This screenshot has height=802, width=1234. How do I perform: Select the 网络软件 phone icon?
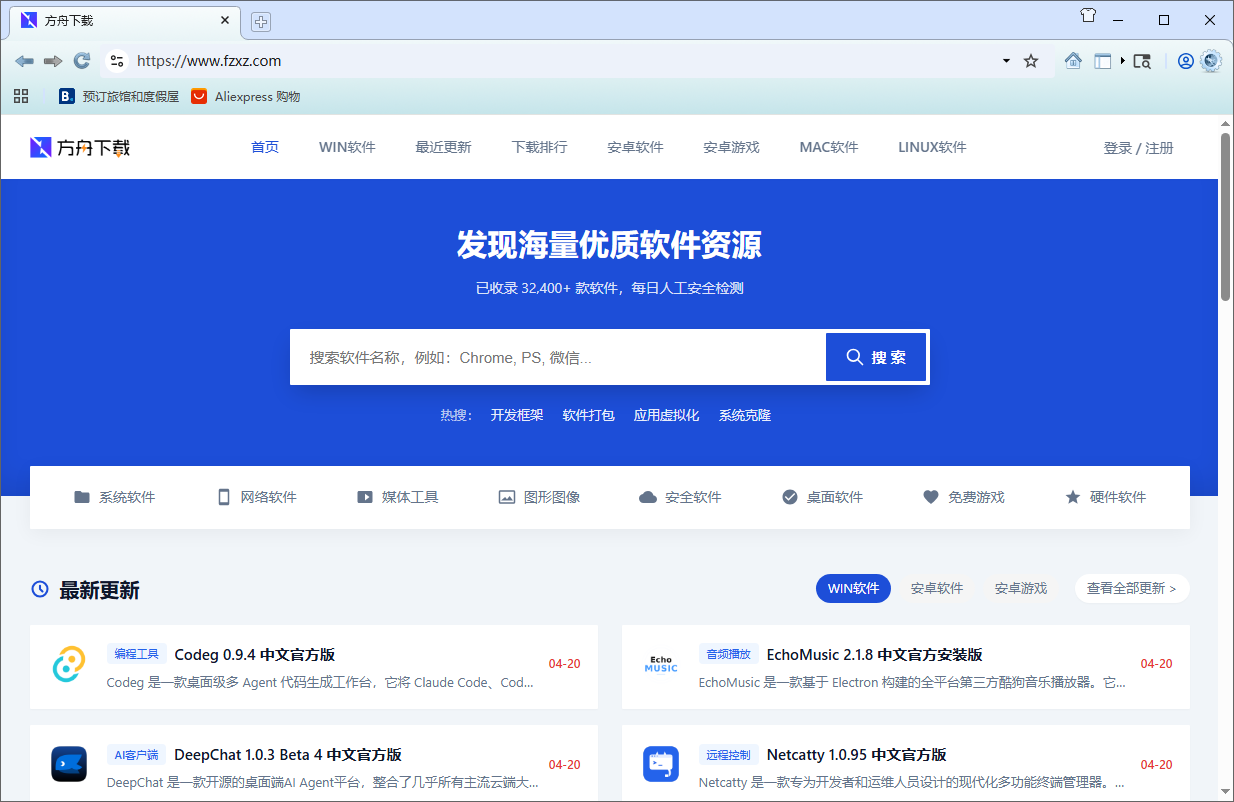coord(223,496)
